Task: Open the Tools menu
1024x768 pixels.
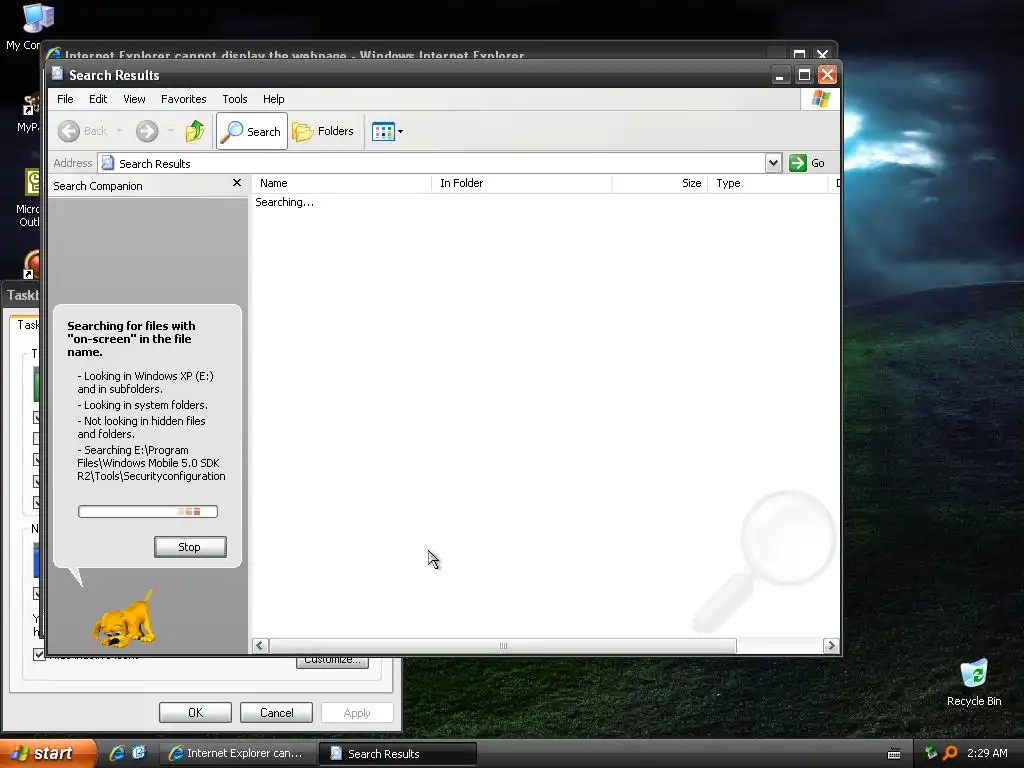Action: pos(234,99)
